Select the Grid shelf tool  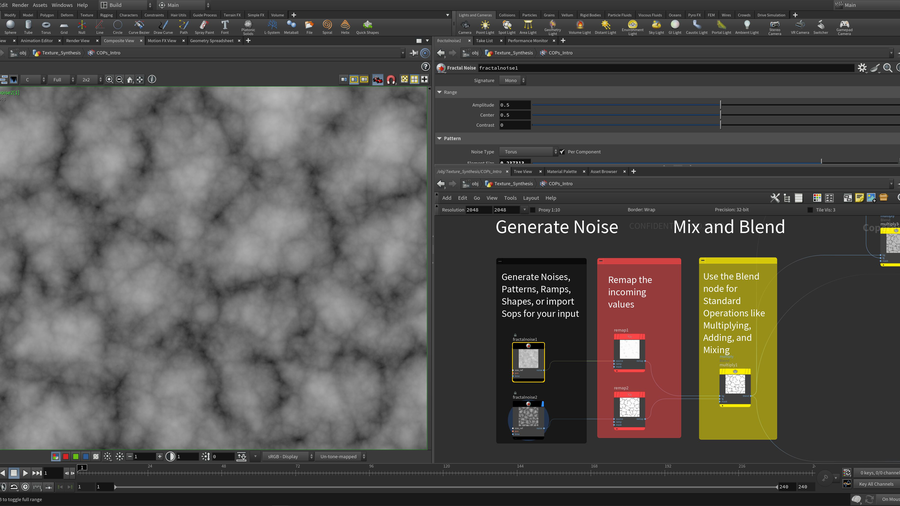click(64, 27)
